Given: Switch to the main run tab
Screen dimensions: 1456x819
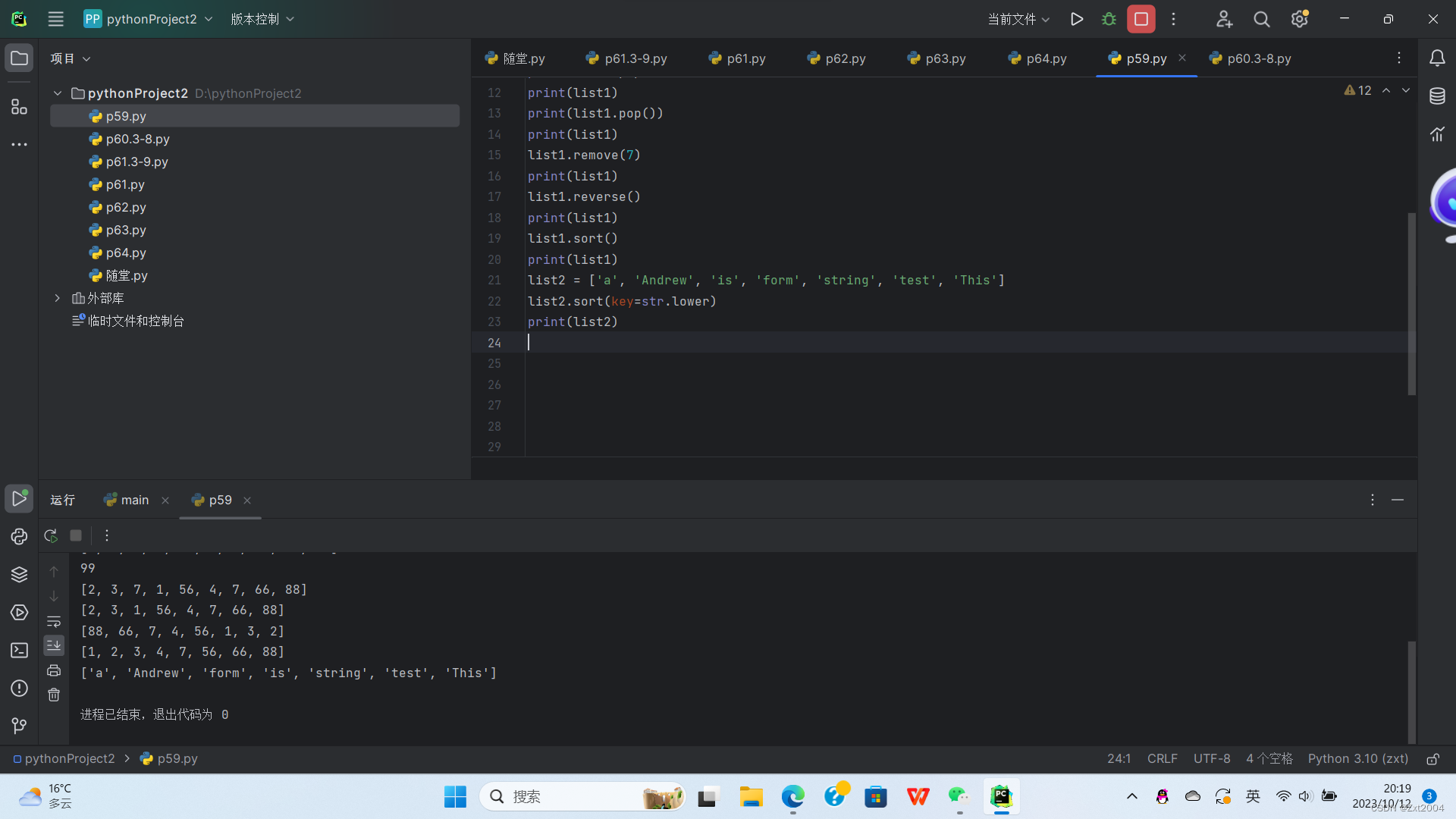Looking at the screenshot, I should (x=134, y=500).
